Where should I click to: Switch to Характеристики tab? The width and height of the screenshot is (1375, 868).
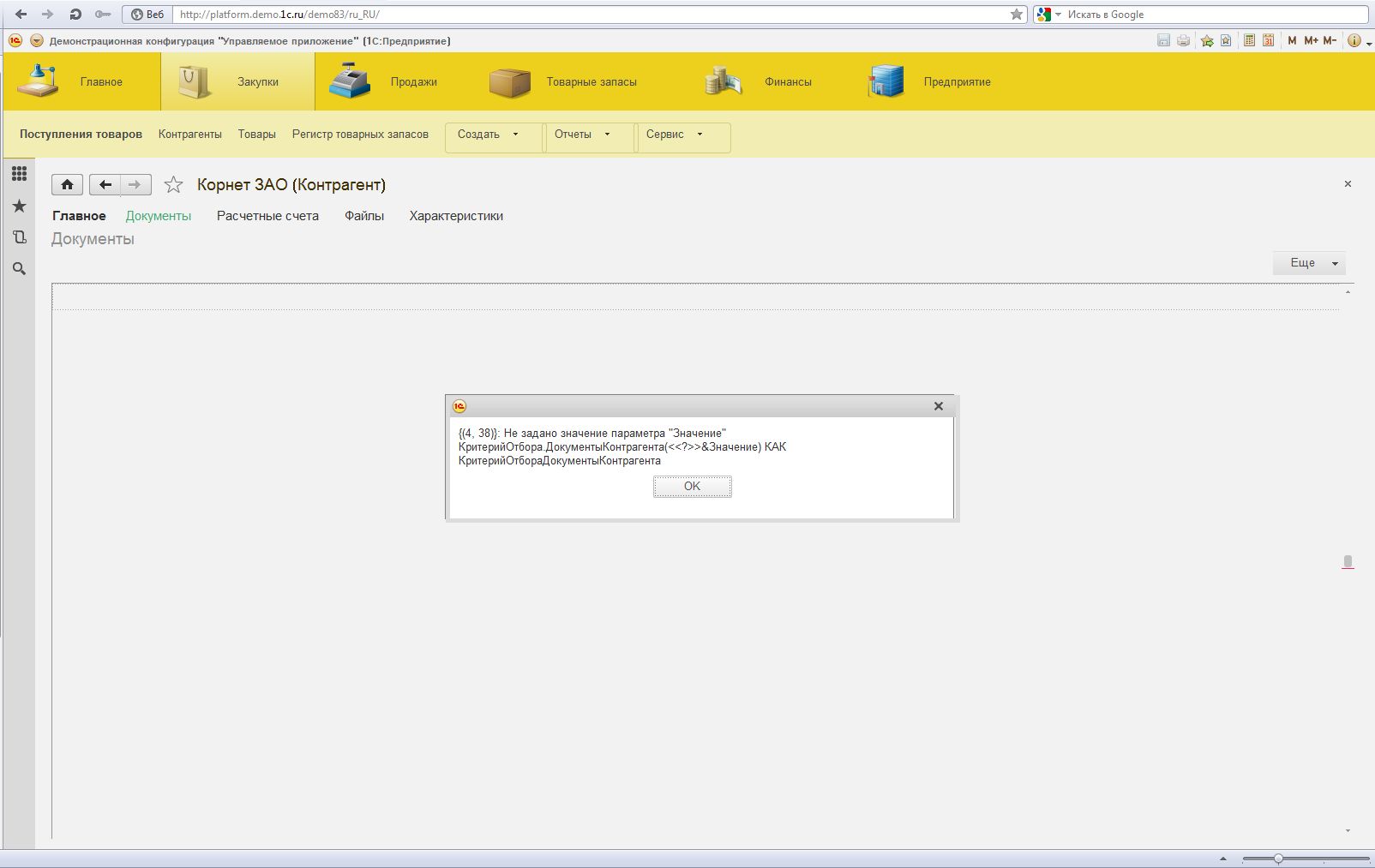(456, 216)
